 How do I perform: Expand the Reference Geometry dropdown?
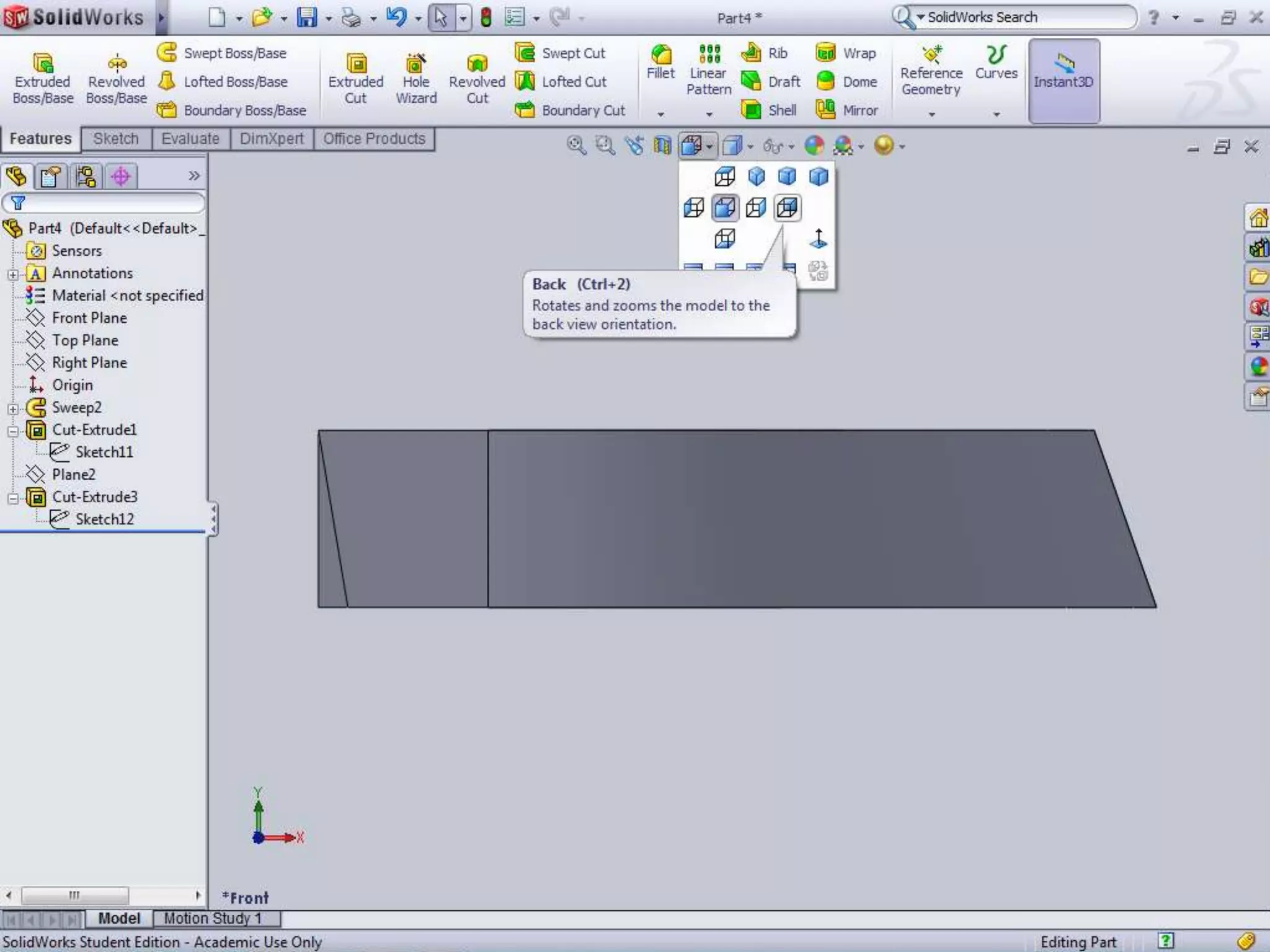click(x=931, y=114)
